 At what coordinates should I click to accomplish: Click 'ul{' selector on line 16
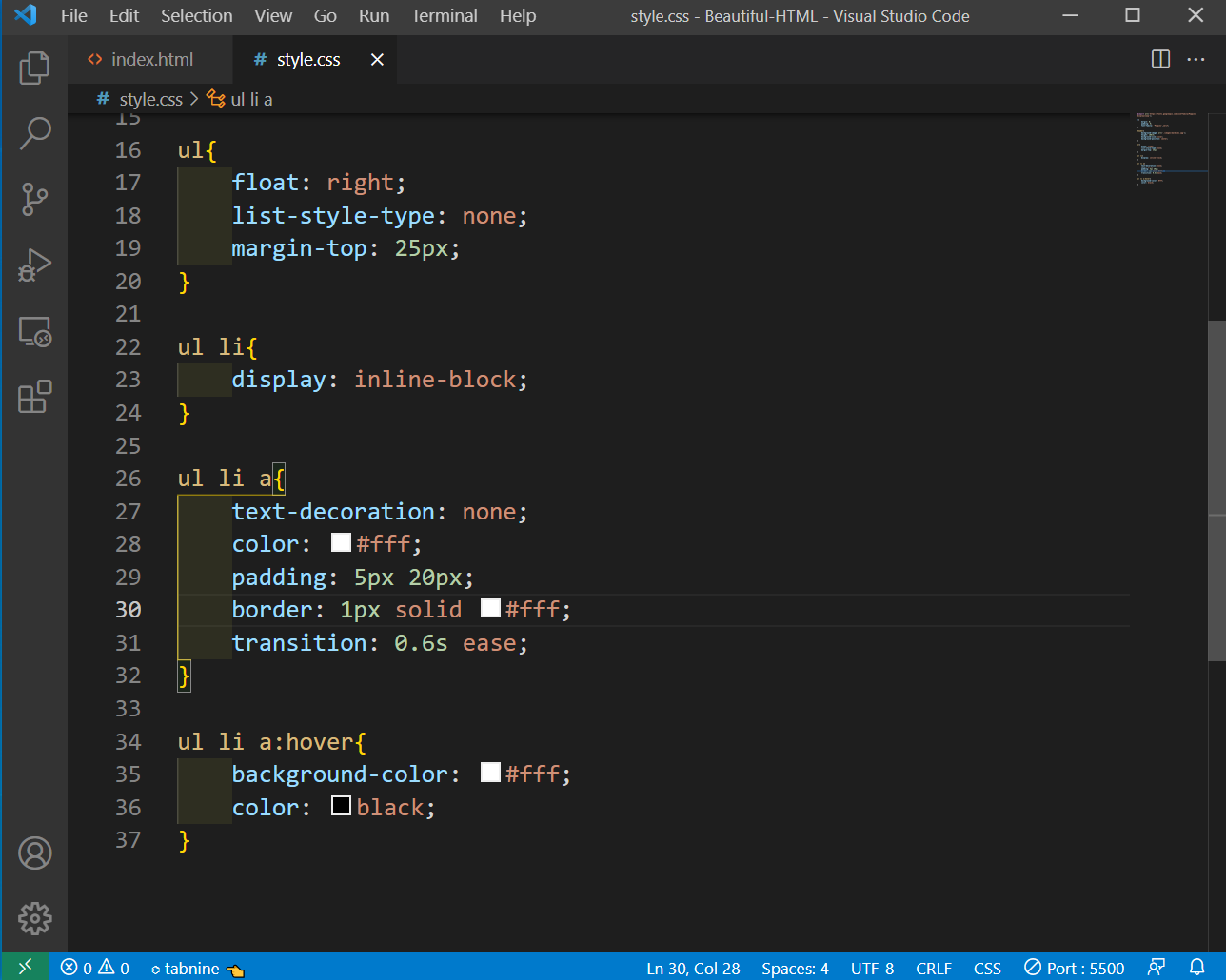[x=197, y=150]
